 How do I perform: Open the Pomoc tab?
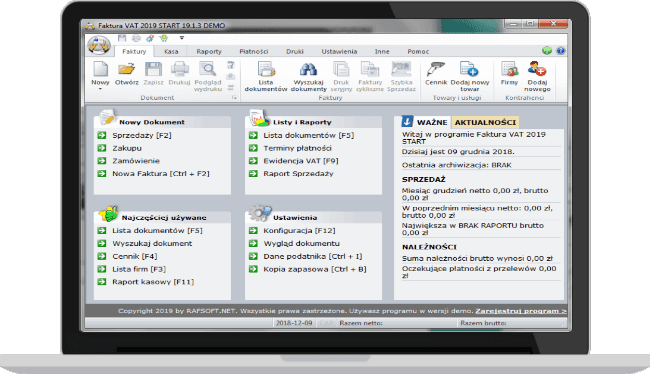pyautogui.click(x=418, y=51)
